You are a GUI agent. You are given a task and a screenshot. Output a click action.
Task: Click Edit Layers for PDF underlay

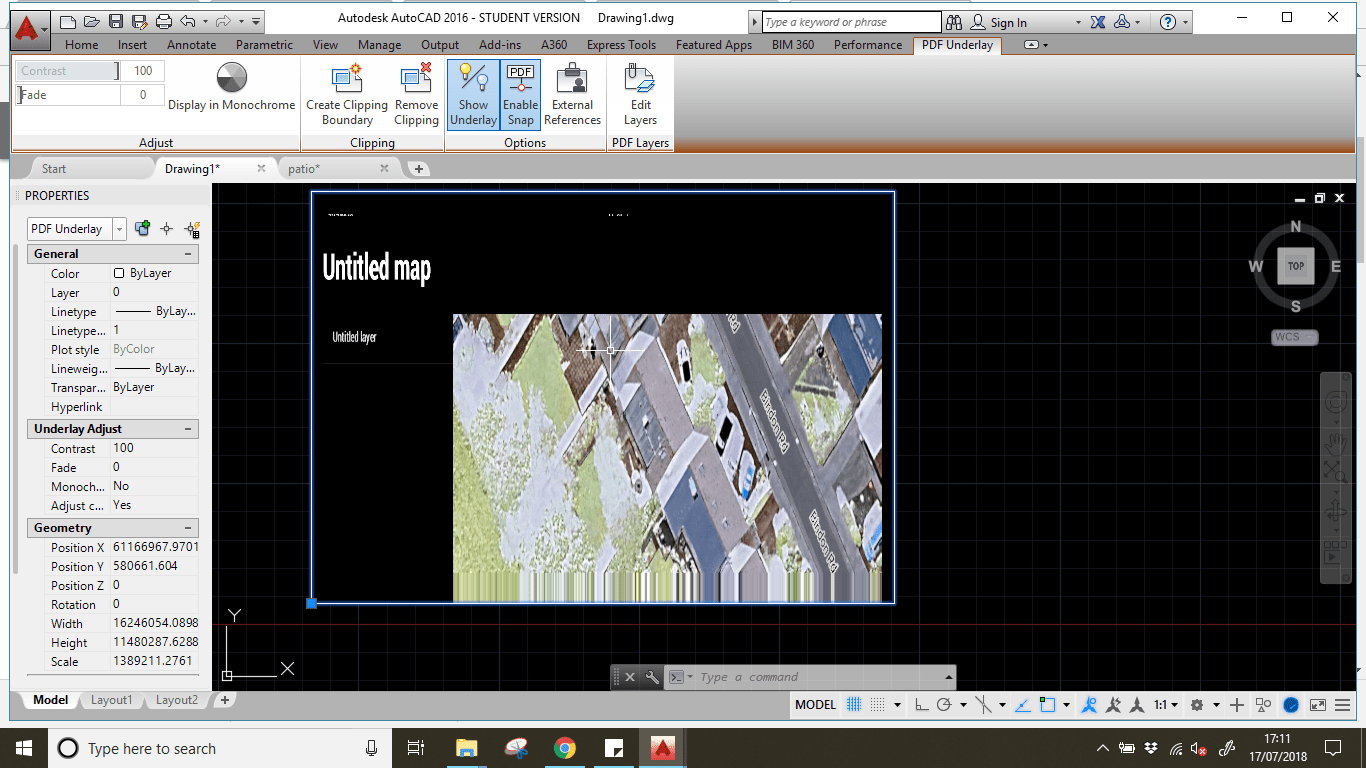pyautogui.click(x=640, y=80)
